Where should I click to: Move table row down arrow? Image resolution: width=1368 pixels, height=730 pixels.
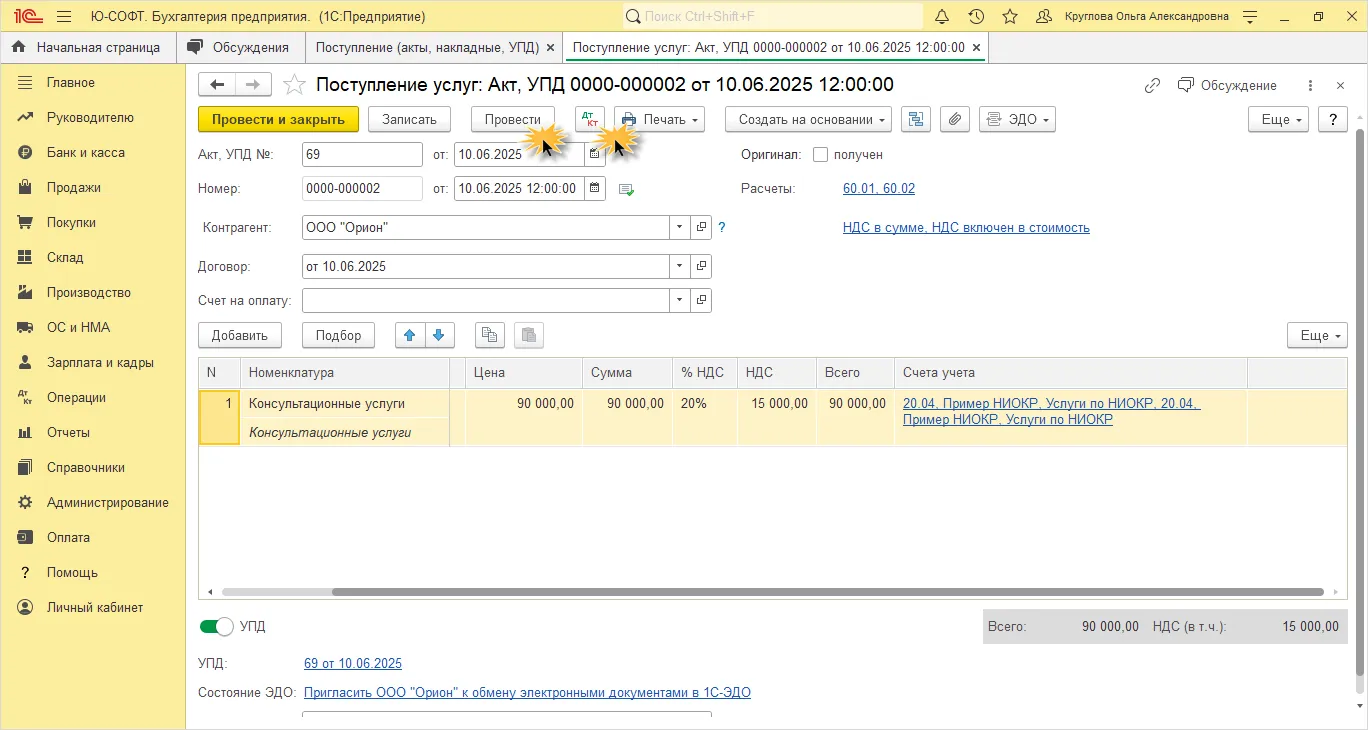441,335
